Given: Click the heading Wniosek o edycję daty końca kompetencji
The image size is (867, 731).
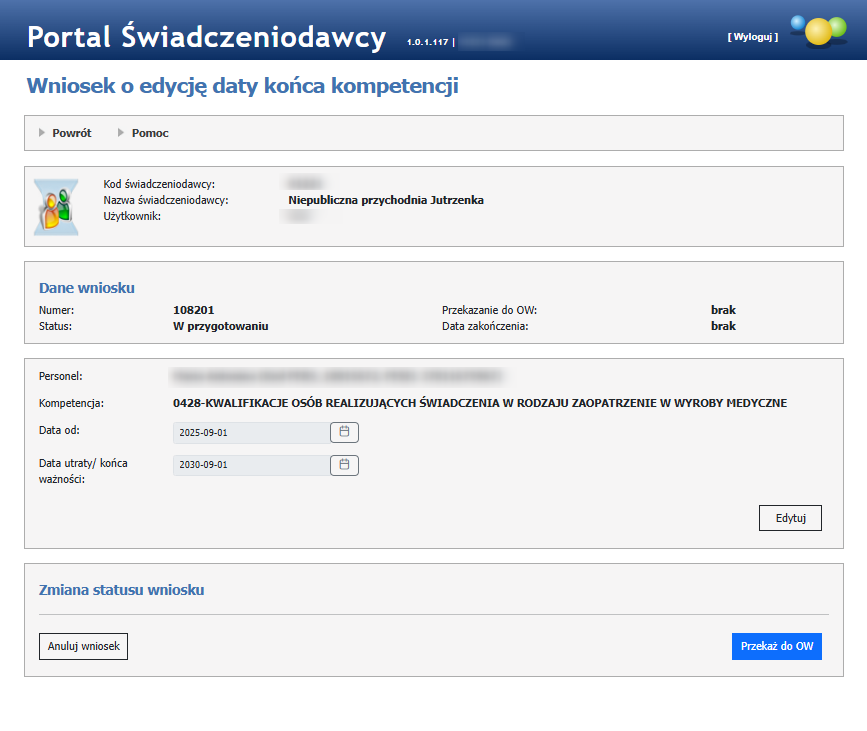Looking at the screenshot, I should [x=242, y=87].
